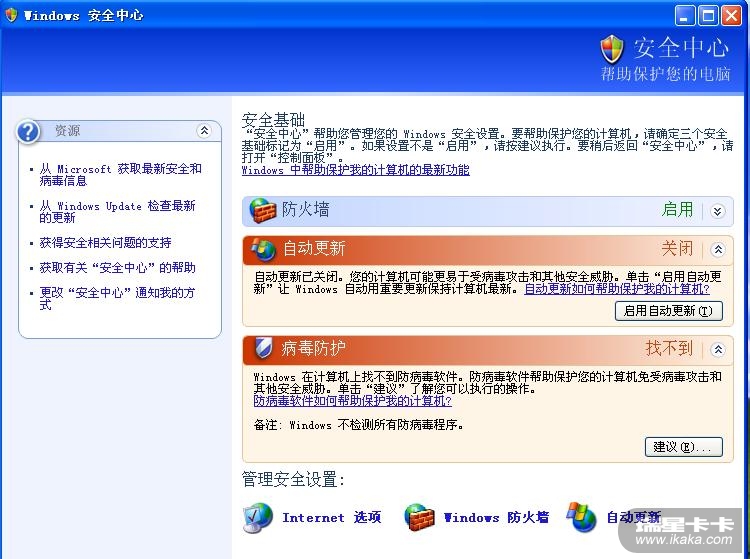Click Windows 防火墙 text link
This screenshot has width=750, height=559.
tap(496, 517)
